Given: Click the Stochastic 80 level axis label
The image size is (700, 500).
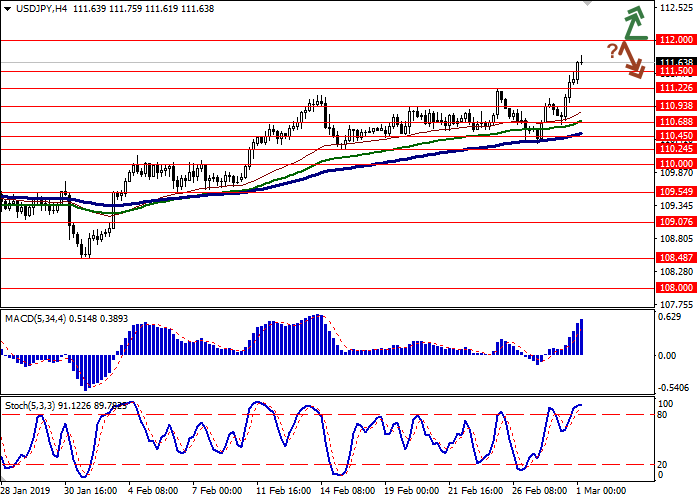Looking at the screenshot, I should coord(664,414).
